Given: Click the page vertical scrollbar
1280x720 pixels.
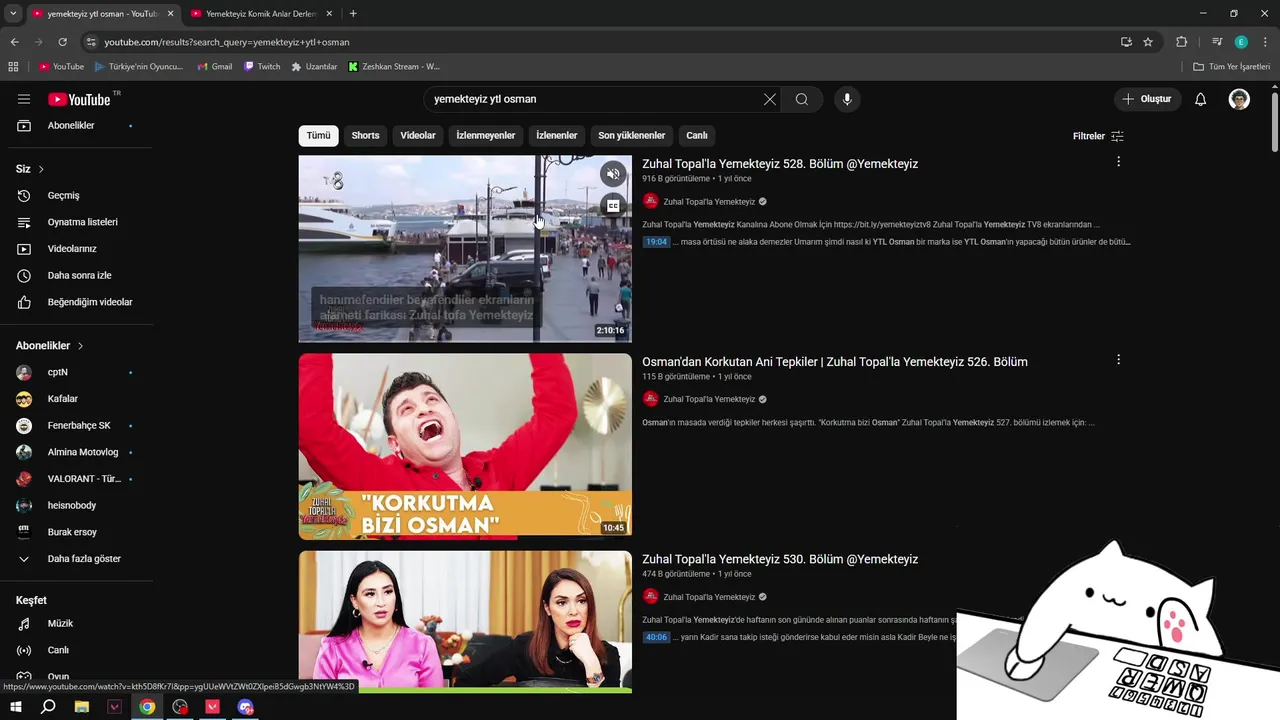Looking at the screenshot, I should pos(1274,122).
